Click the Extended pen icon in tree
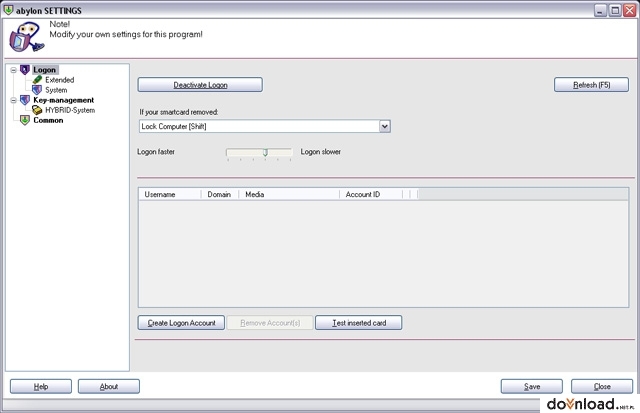Viewport: 640px width, 413px height. 37,80
